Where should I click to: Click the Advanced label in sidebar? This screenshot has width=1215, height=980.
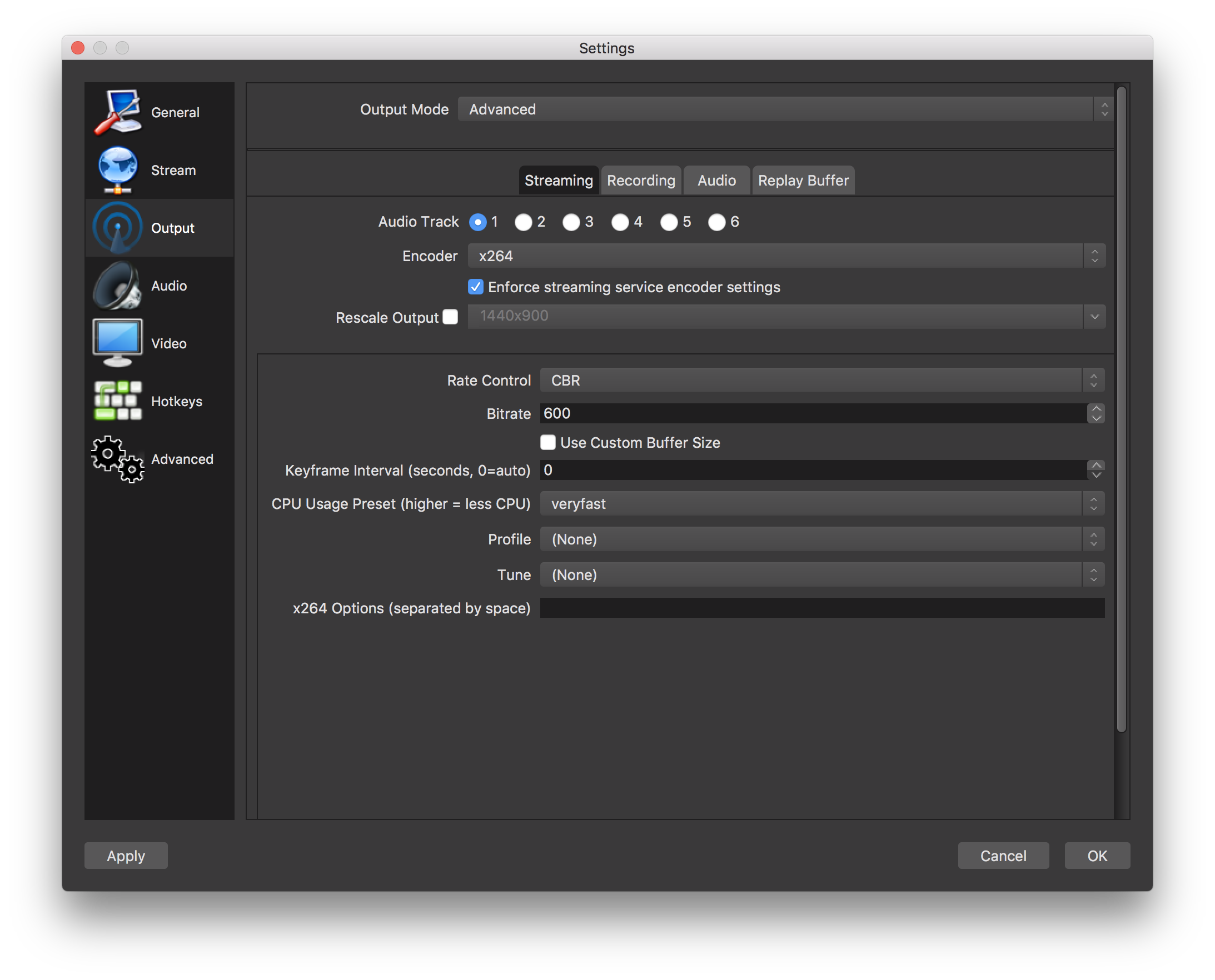182,459
